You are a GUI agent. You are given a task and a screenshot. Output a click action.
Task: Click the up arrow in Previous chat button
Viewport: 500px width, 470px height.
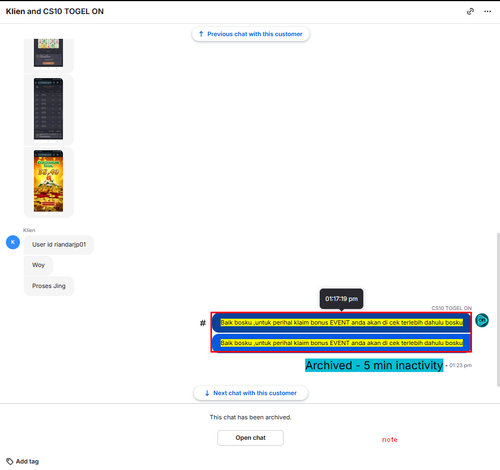(x=201, y=34)
